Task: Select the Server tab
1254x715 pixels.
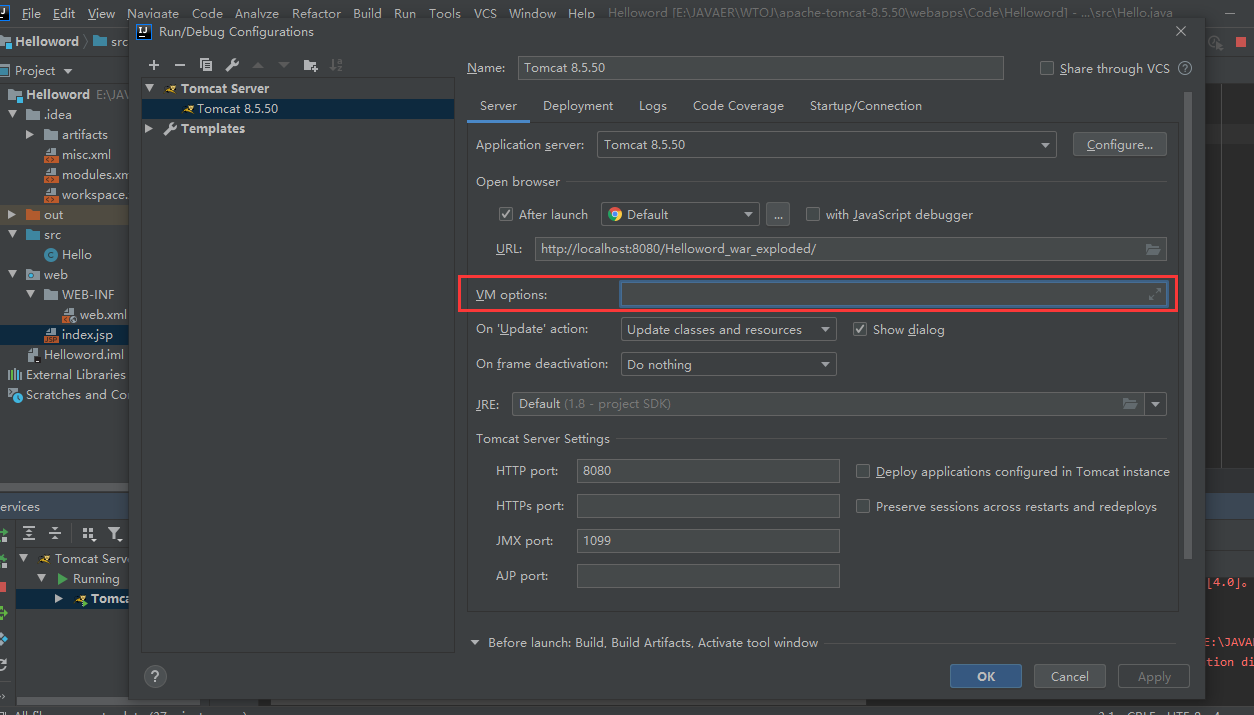Action: (498, 106)
